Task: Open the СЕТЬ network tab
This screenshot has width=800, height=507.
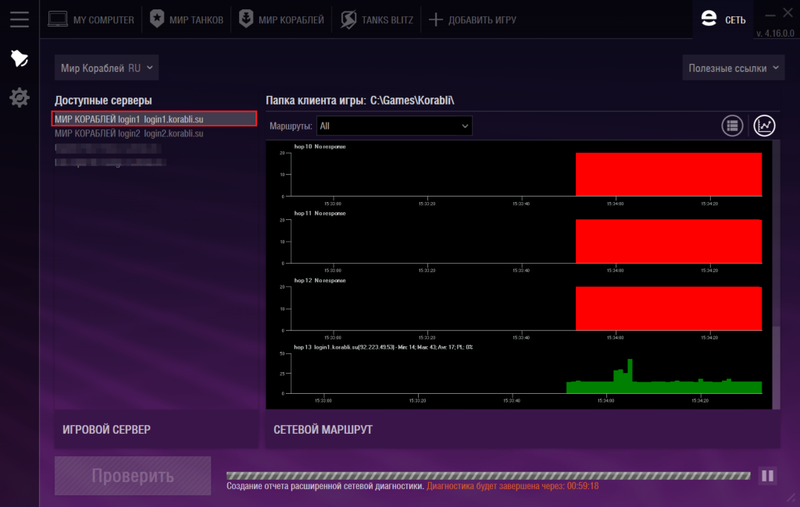Action: (x=723, y=20)
